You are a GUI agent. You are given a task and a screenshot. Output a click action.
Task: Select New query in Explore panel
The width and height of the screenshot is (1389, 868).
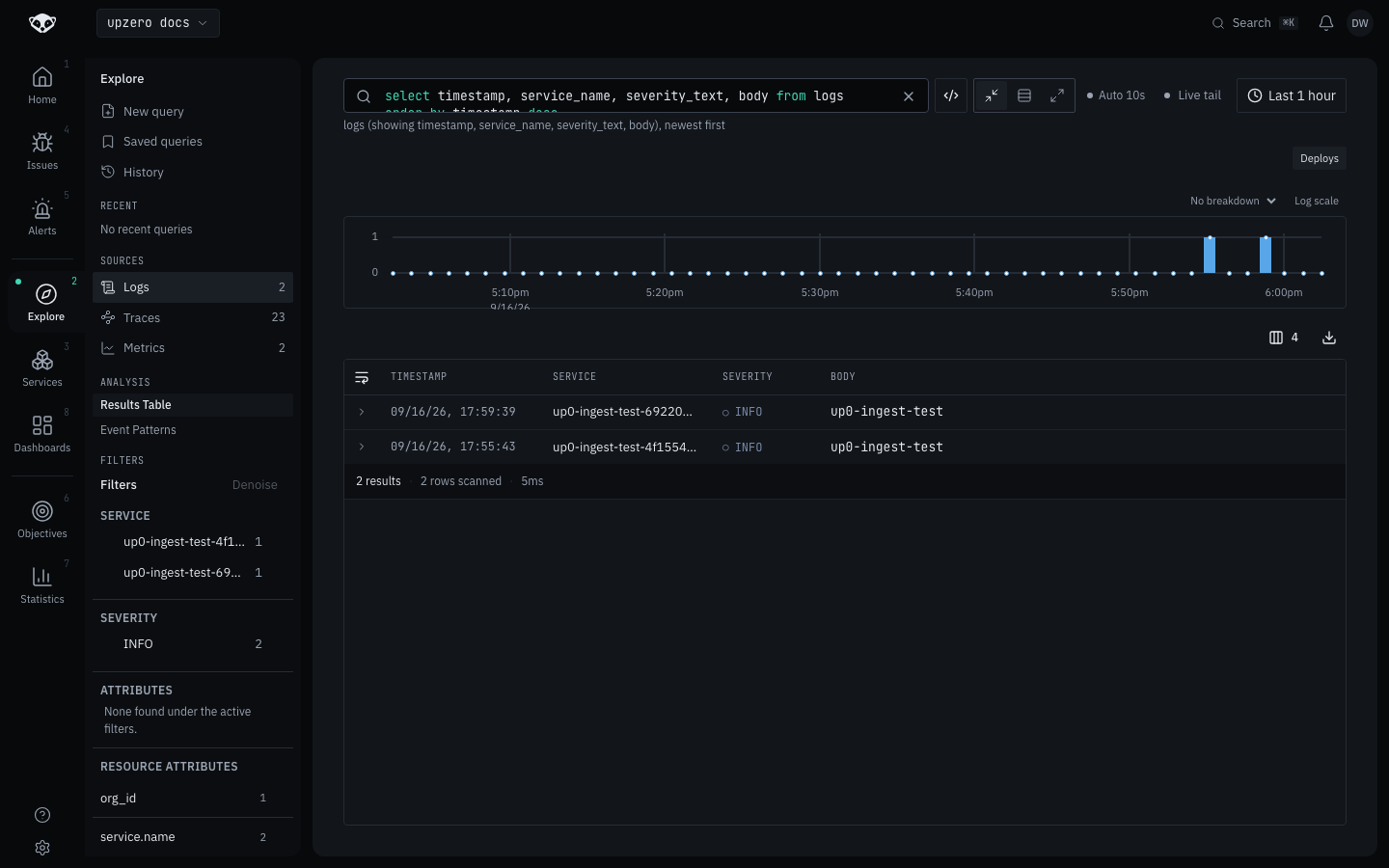193,111
